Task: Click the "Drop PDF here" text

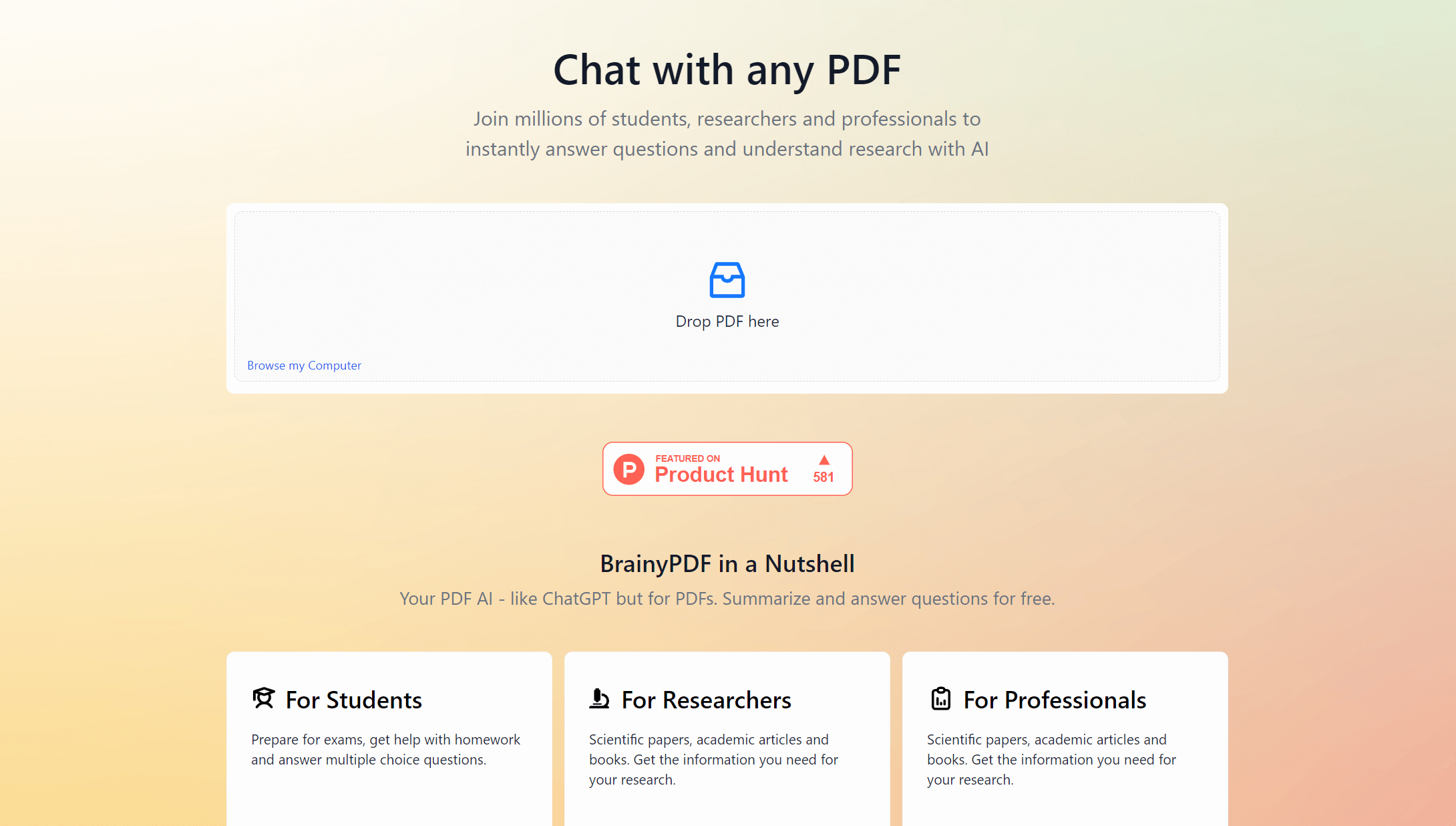Action: click(x=727, y=321)
